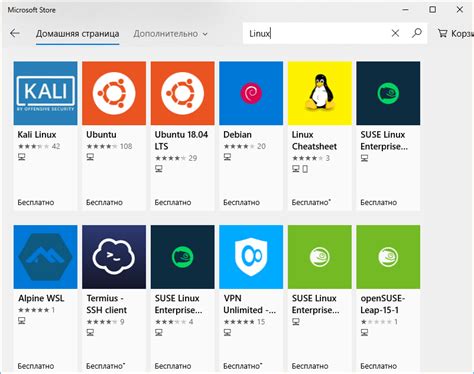This screenshot has height=374, width=474.
Task: Click the Ubuntu 18.04 LTS title
Action: click(181, 140)
